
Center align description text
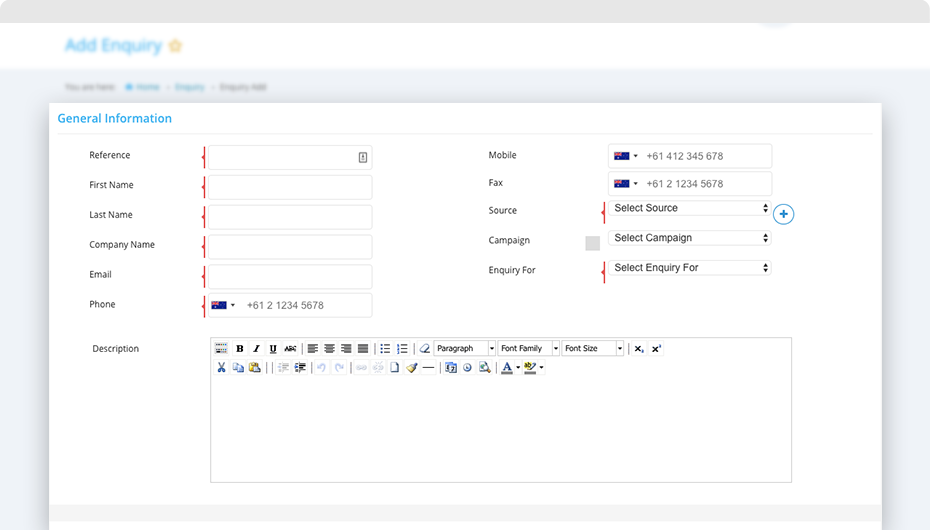point(329,349)
